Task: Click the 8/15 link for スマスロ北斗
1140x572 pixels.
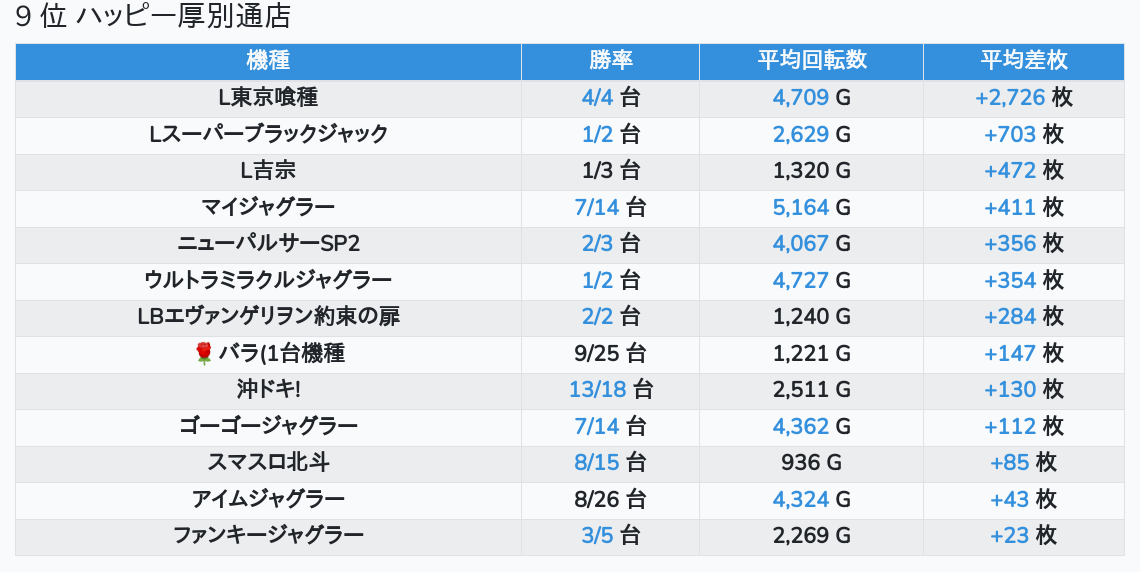Action: click(x=597, y=463)
